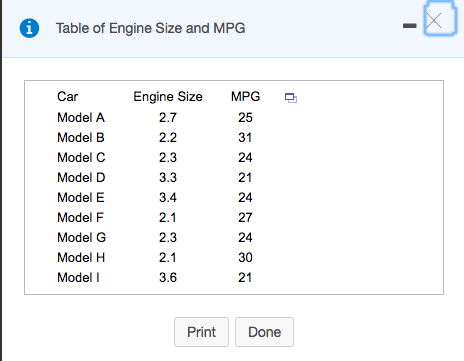
Task: Select Model E engine size 3.4
Action: [x=168, y=197]
